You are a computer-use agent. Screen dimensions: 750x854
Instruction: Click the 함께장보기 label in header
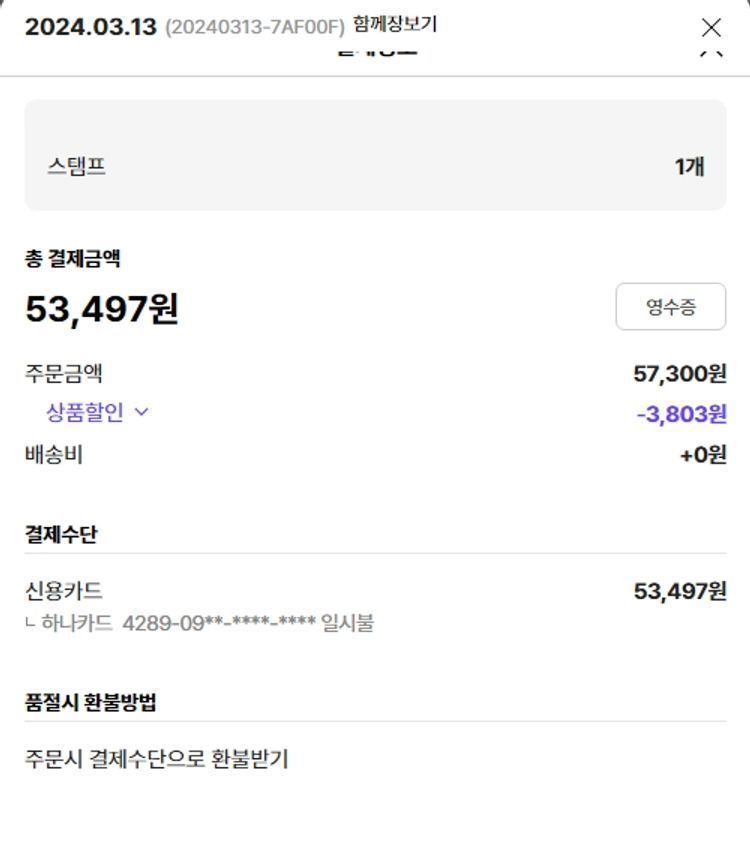pos(395,24)
